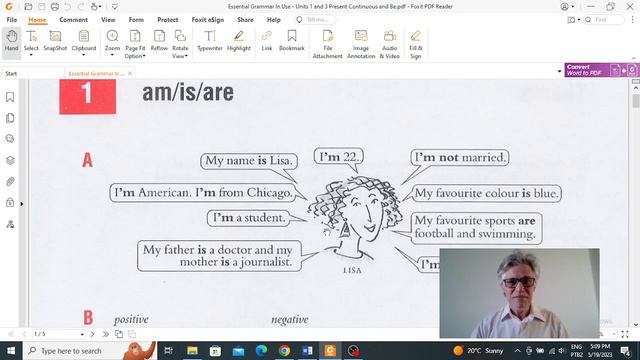Open the Attachments side panel
This screenshot has height=360, width=640.
[x=10, y=181]
